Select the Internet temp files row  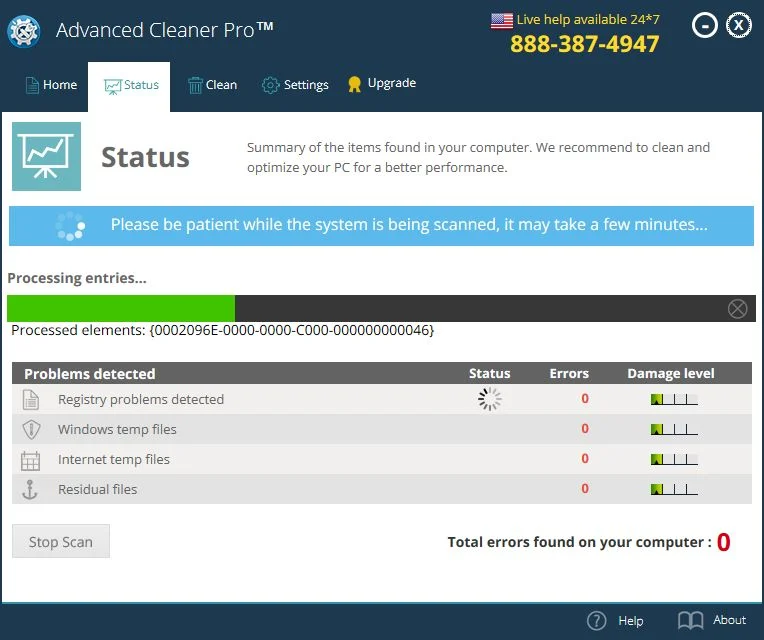pos(382,459)
